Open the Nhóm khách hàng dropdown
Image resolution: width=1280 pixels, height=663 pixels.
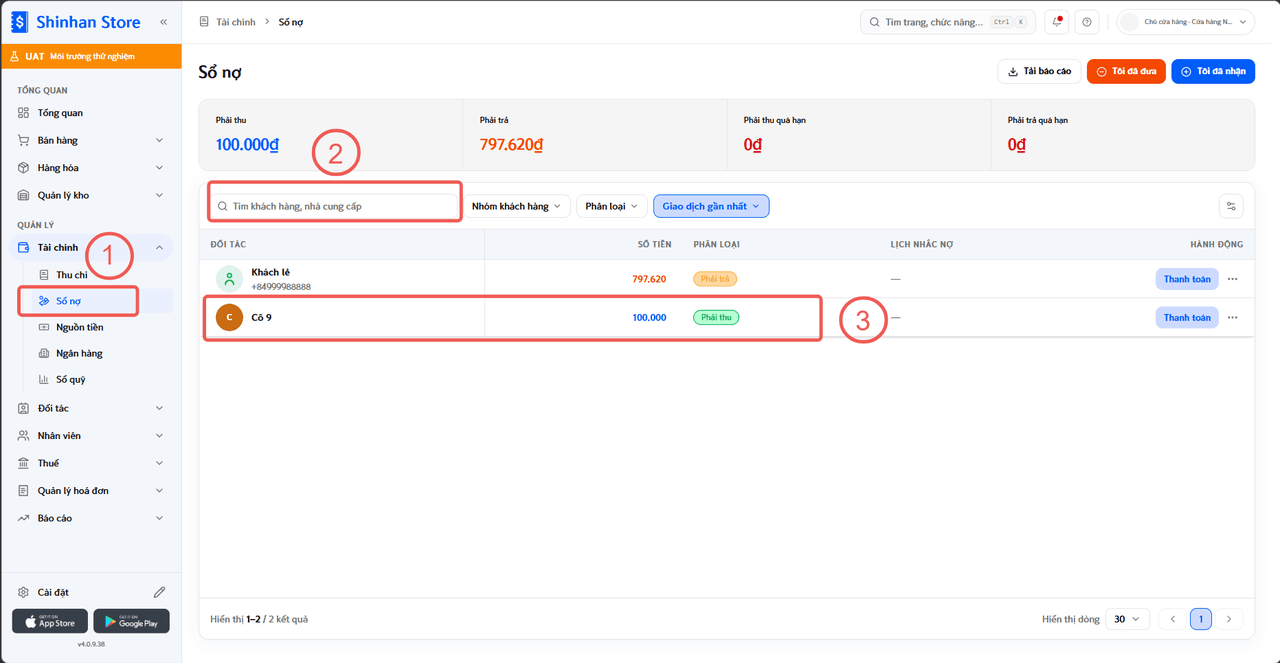point(517,206)
